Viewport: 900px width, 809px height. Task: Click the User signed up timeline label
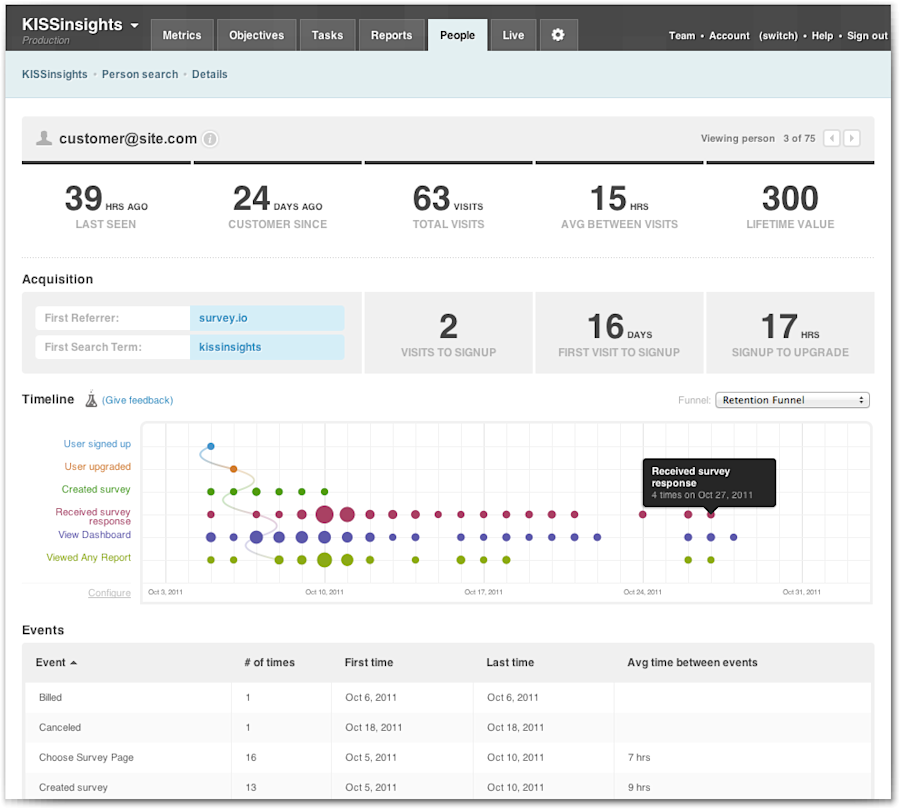tap(97, 444)
